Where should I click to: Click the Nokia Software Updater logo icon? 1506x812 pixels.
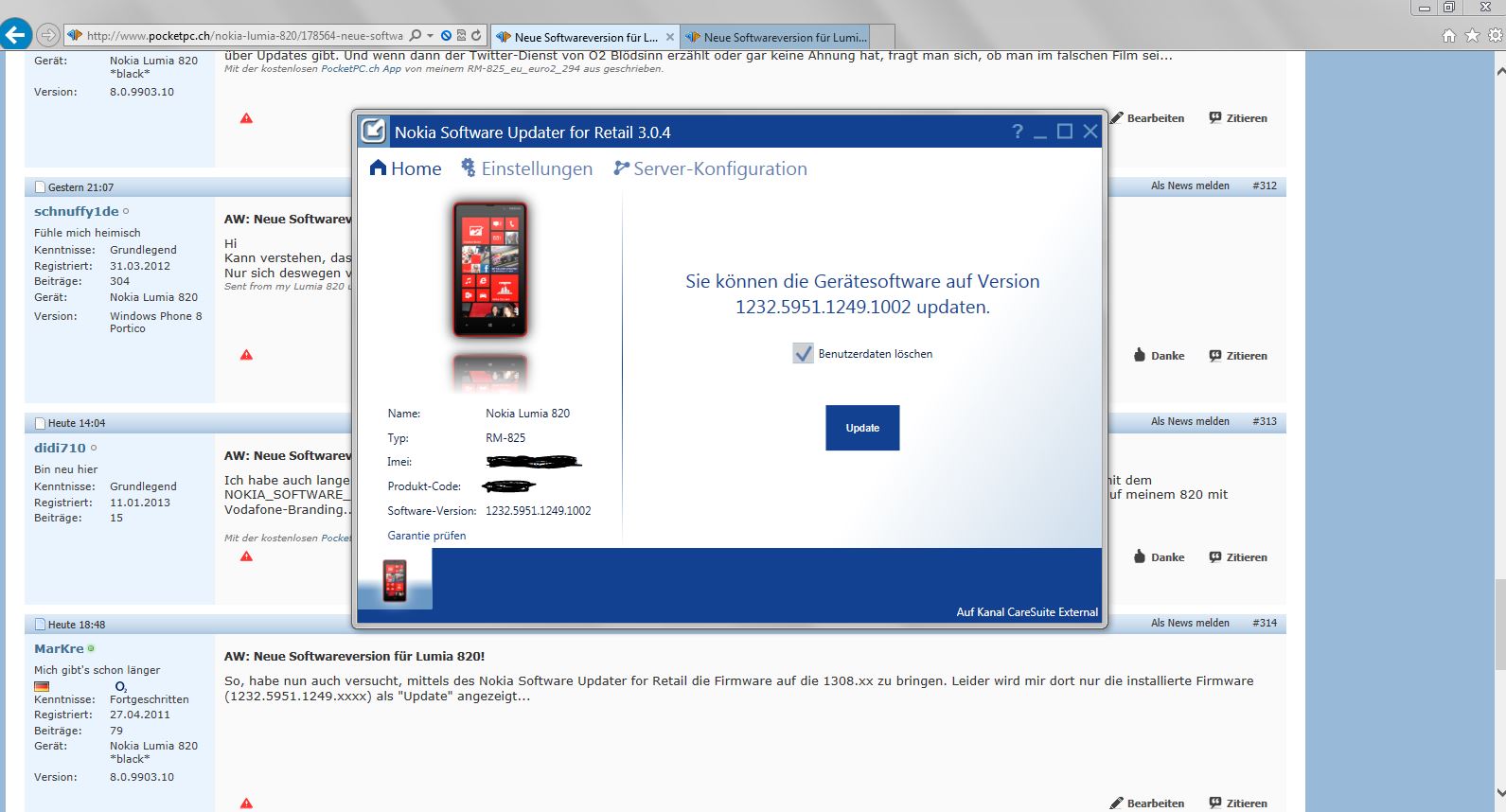pyautogui.click(x=374, y=132)
